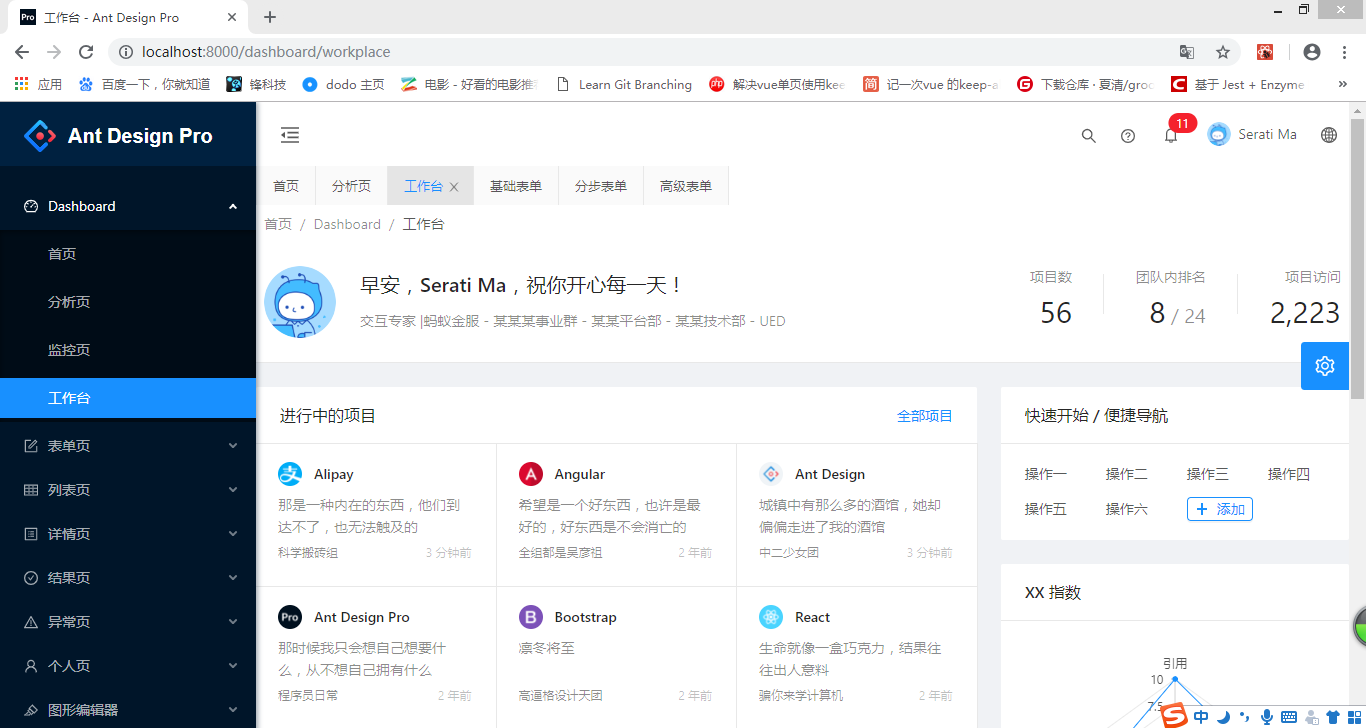The width and height of the screenshot is (1366, 728).
Task: Open notifications bell with 11 badge
Action: click(1171, 135)
